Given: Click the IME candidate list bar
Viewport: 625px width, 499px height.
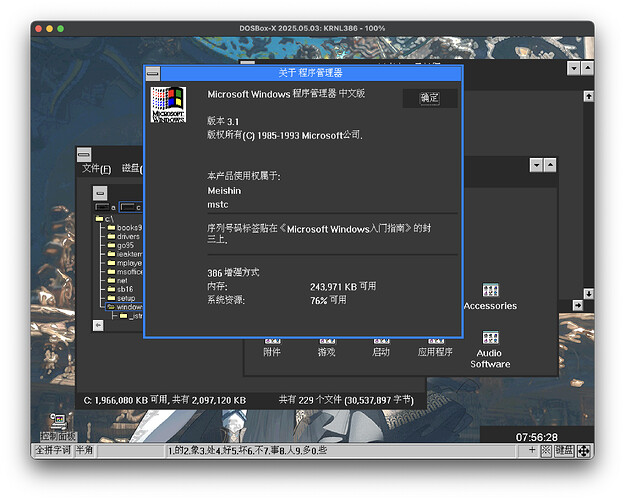Looking at the screenshot, I should 340,451.
